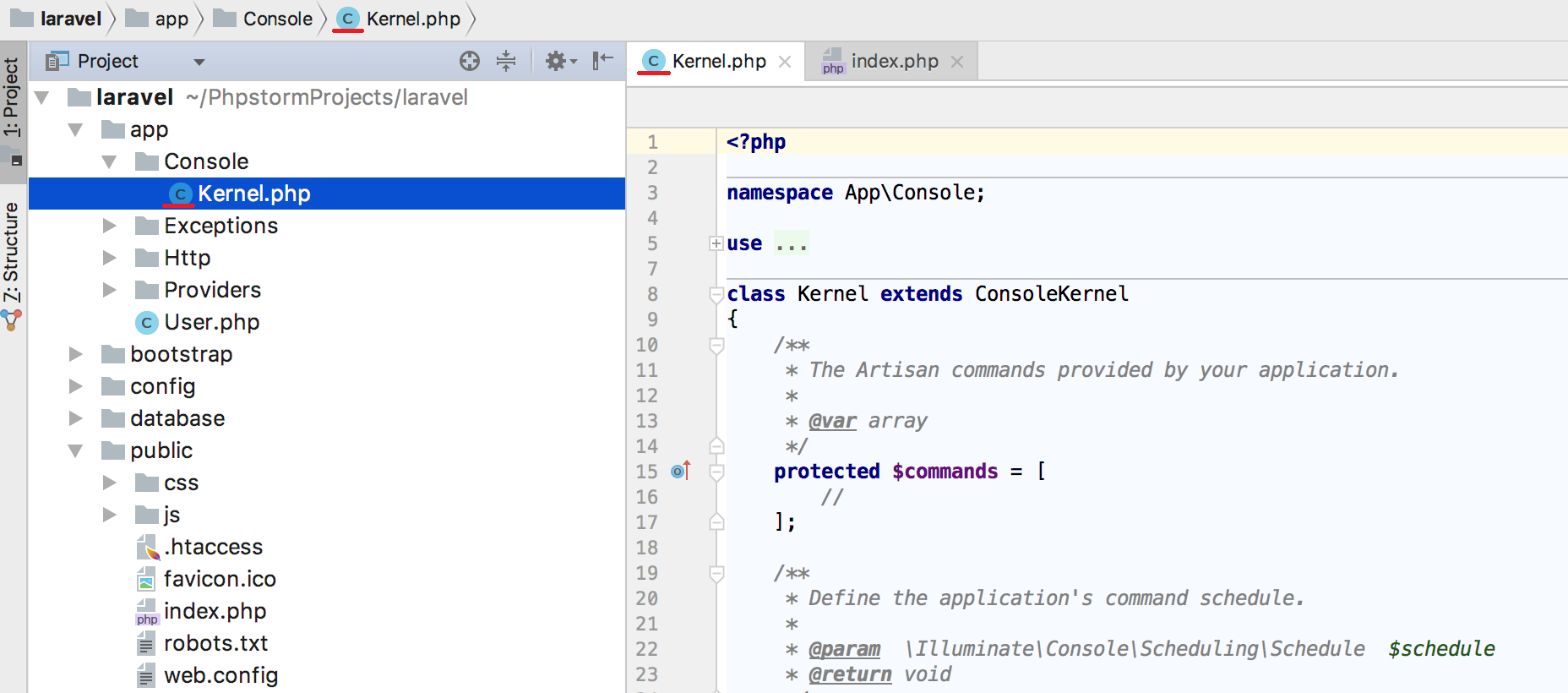Screen dimensions: 1568x693
Task: Click ConsoleKernel in the class declaration
Action: (1052, 293)
